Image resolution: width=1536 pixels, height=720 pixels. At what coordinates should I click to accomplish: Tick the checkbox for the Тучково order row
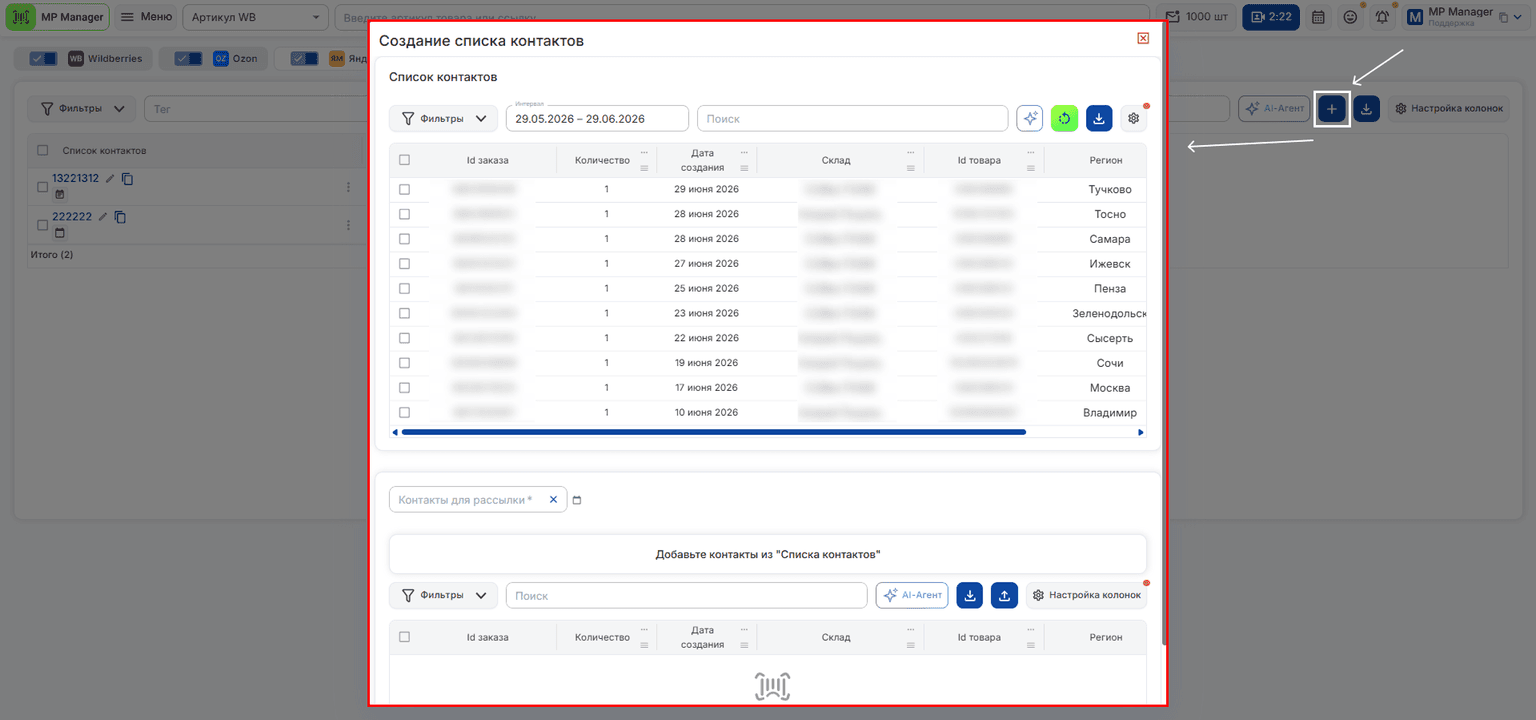coord(404,189)
